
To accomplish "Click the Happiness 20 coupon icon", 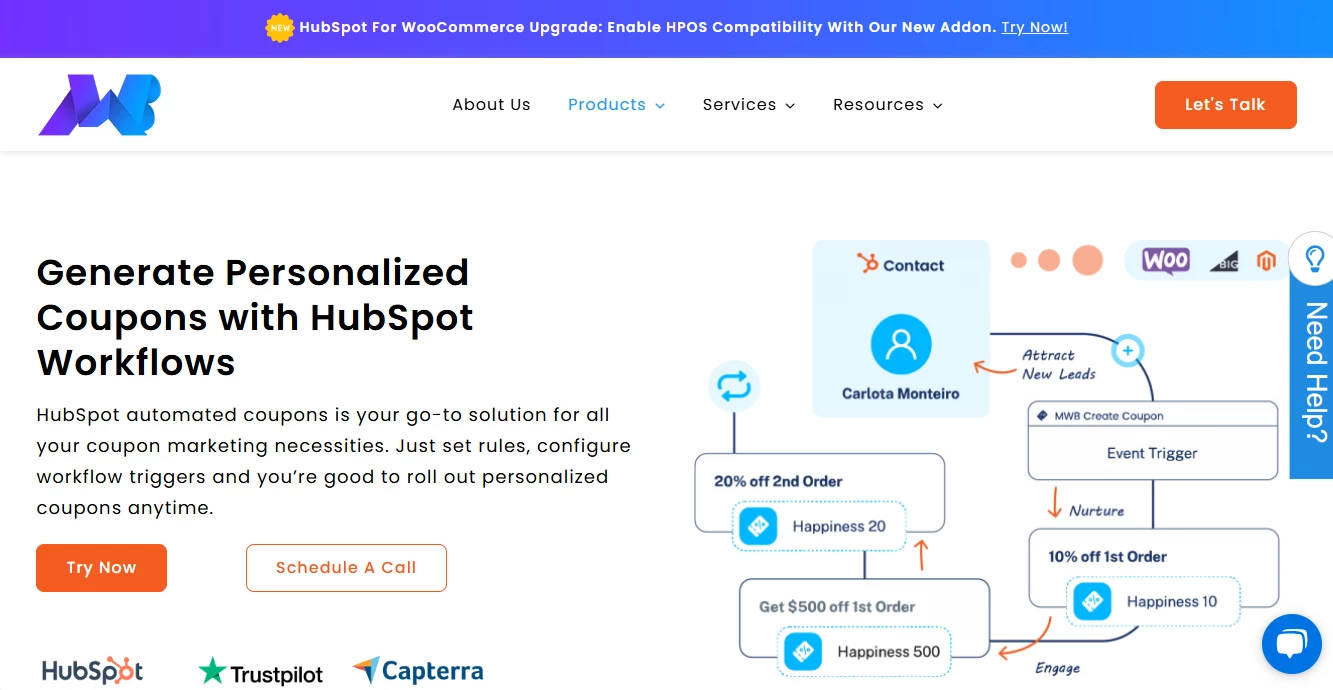I will [758, 527].
